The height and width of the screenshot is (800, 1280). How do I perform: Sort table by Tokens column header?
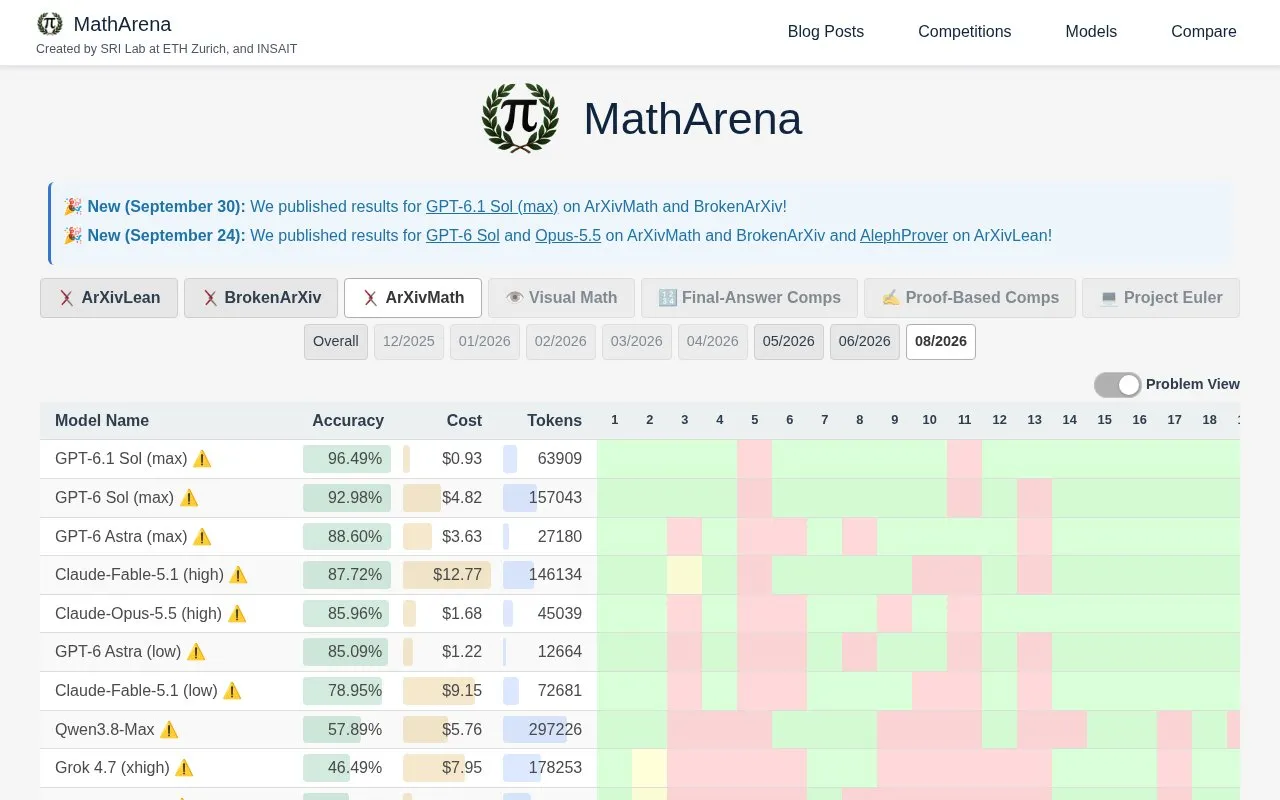pos(555,421)
